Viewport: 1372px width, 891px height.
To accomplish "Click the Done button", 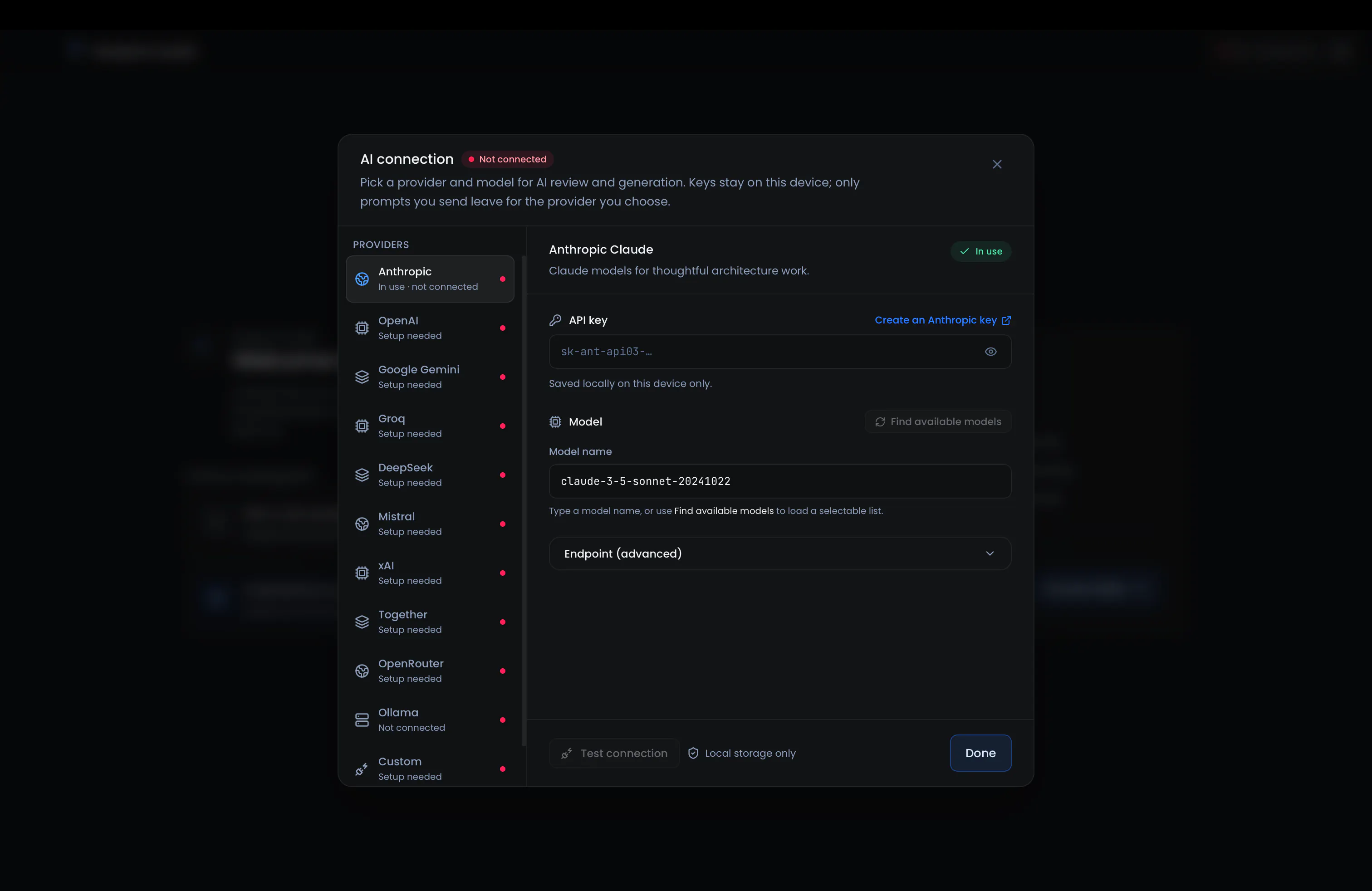I will (980, 753).
